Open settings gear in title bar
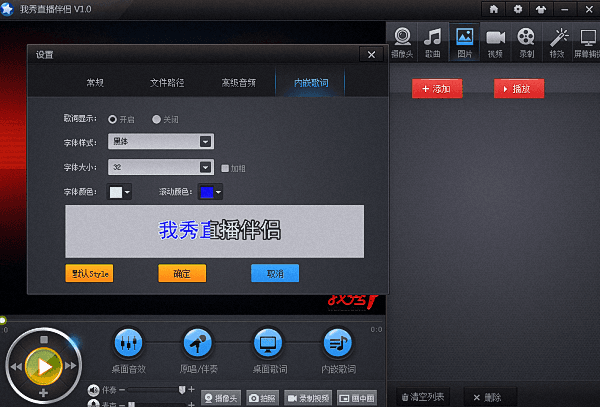This screenshot has height=407, width=600. [517, 9]
